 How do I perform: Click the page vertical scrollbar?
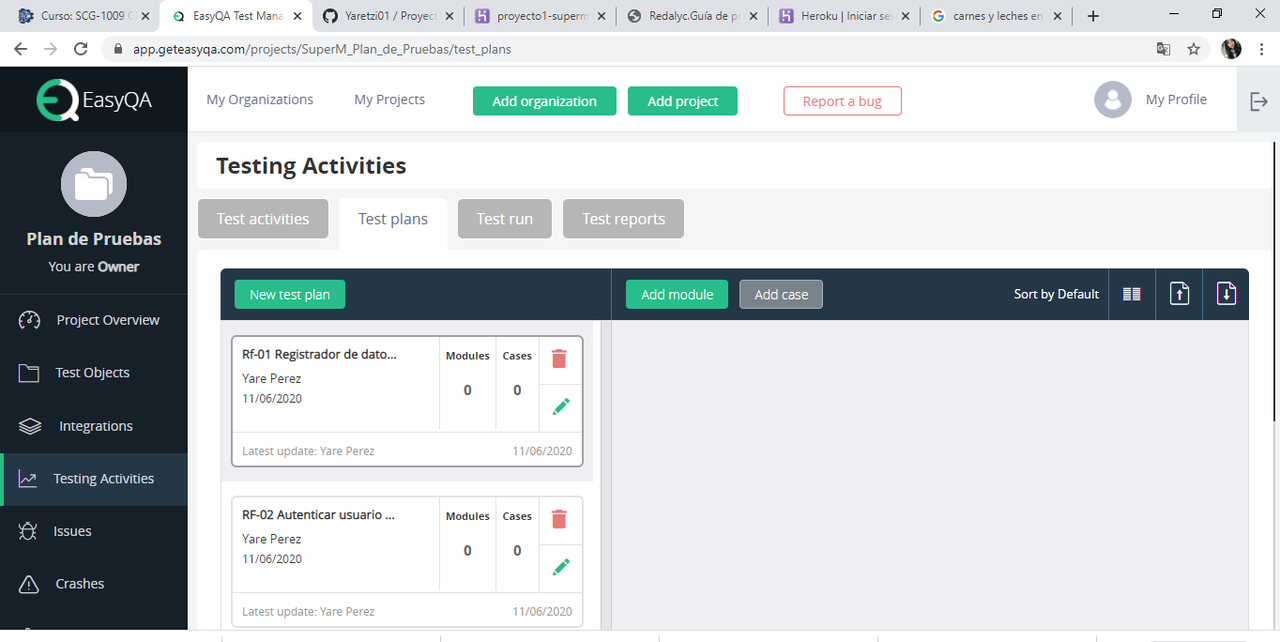[x=1274, y=283]
